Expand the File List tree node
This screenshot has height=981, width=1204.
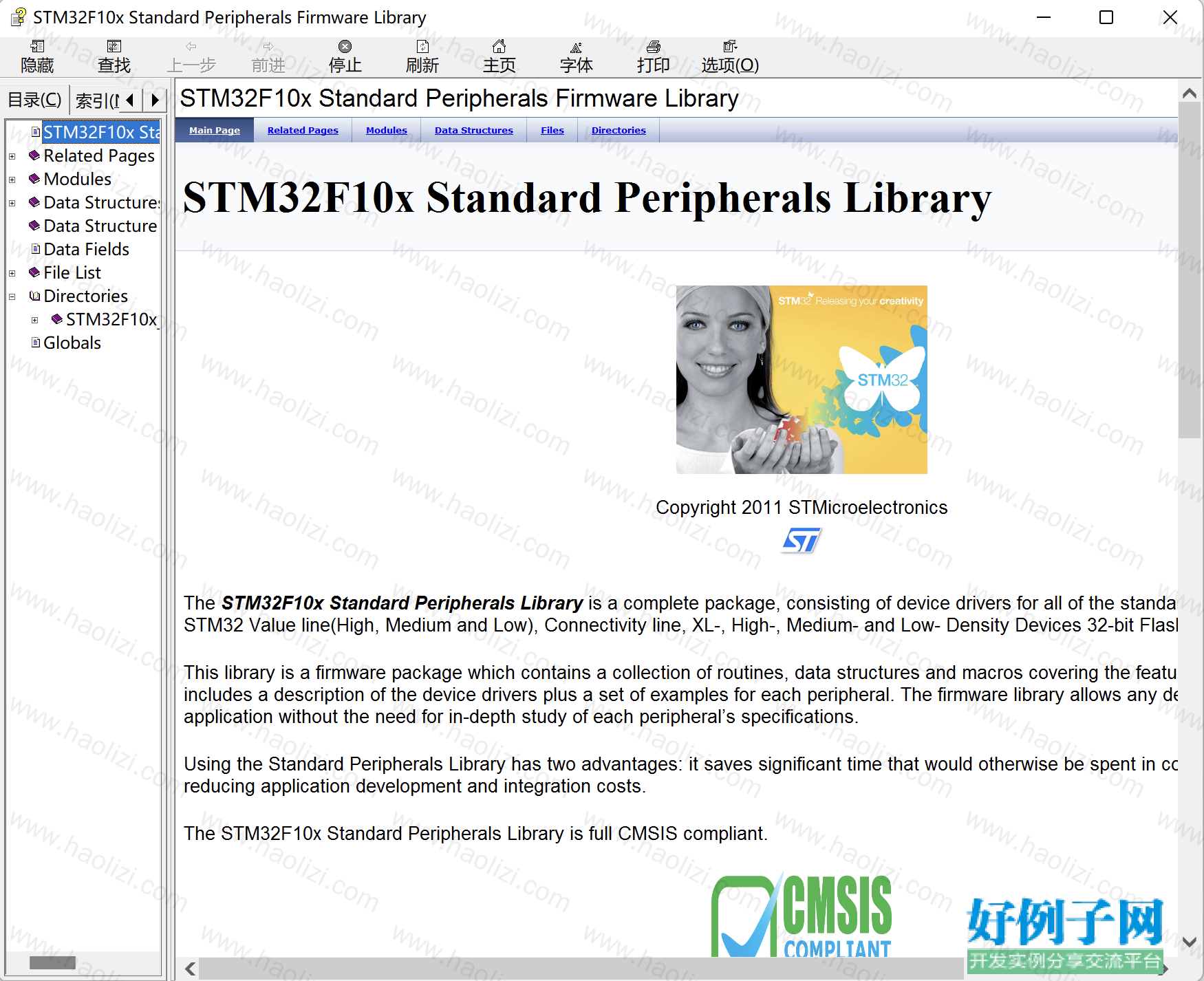pos(12,274)
